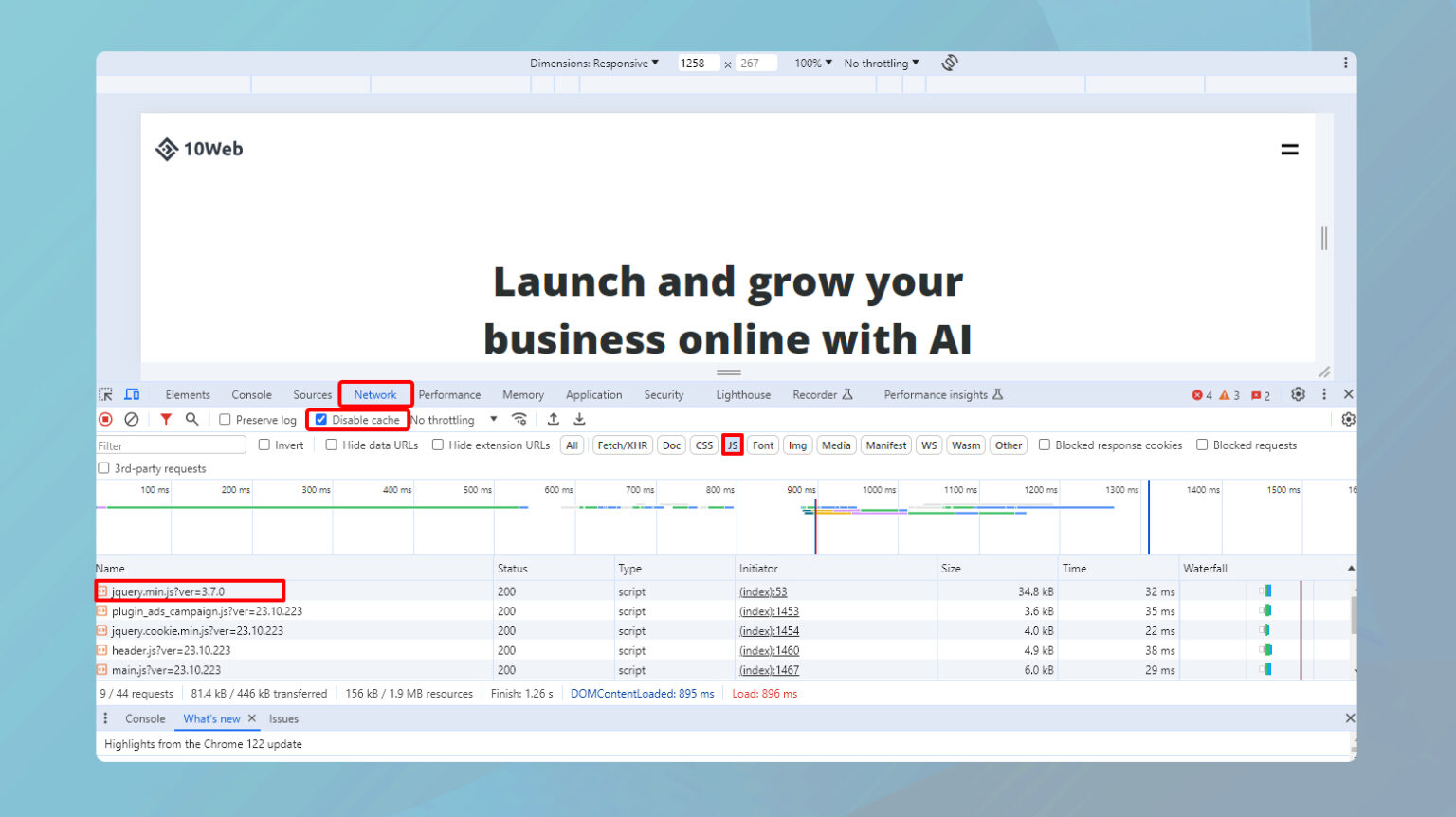This screenshot has width=1456, height=817.
Task: Open DevTools settings gear
Action: click(x=1298, y=394)
